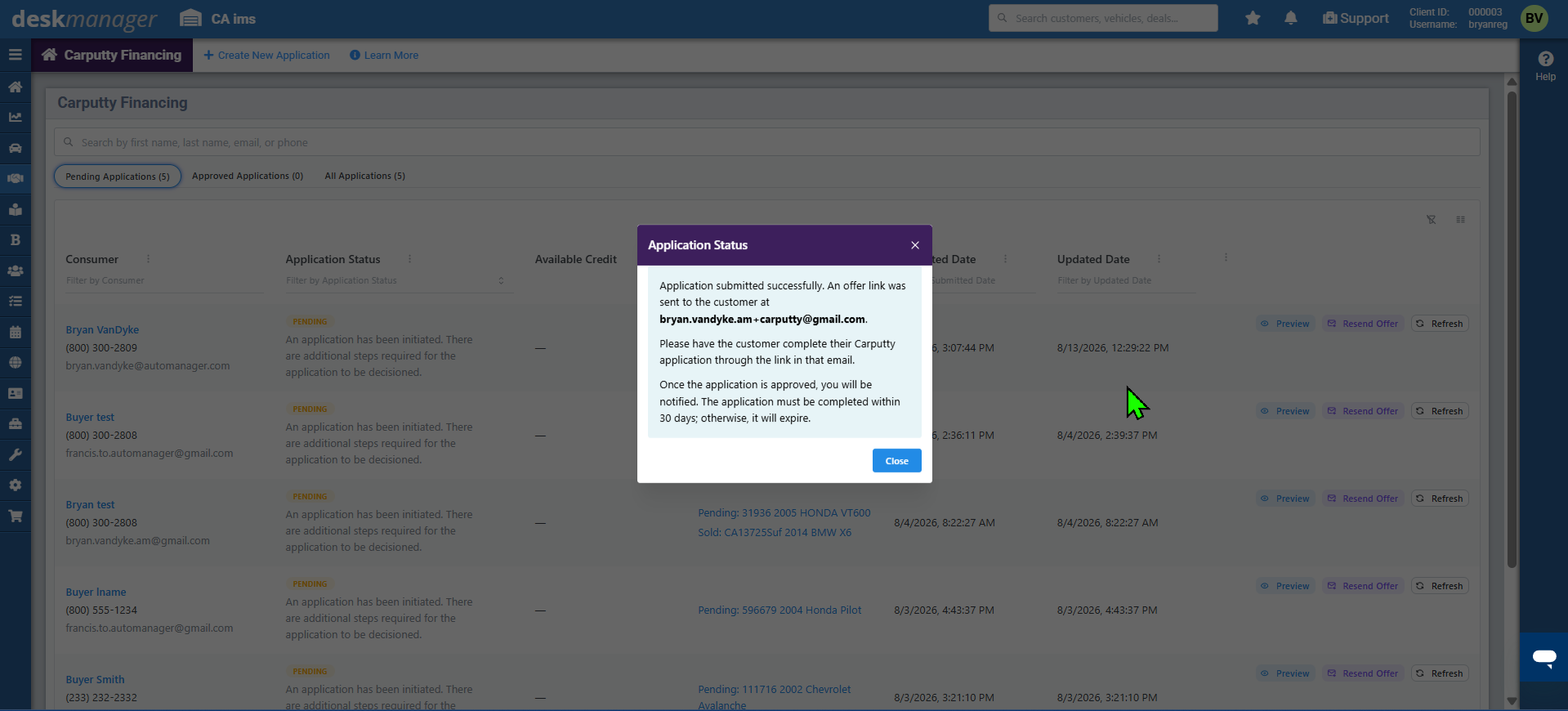The height and width of the screenshot is (711, 1568).
Task: Click Resend Offer for Bryan test row
Action: point(1363,499)
